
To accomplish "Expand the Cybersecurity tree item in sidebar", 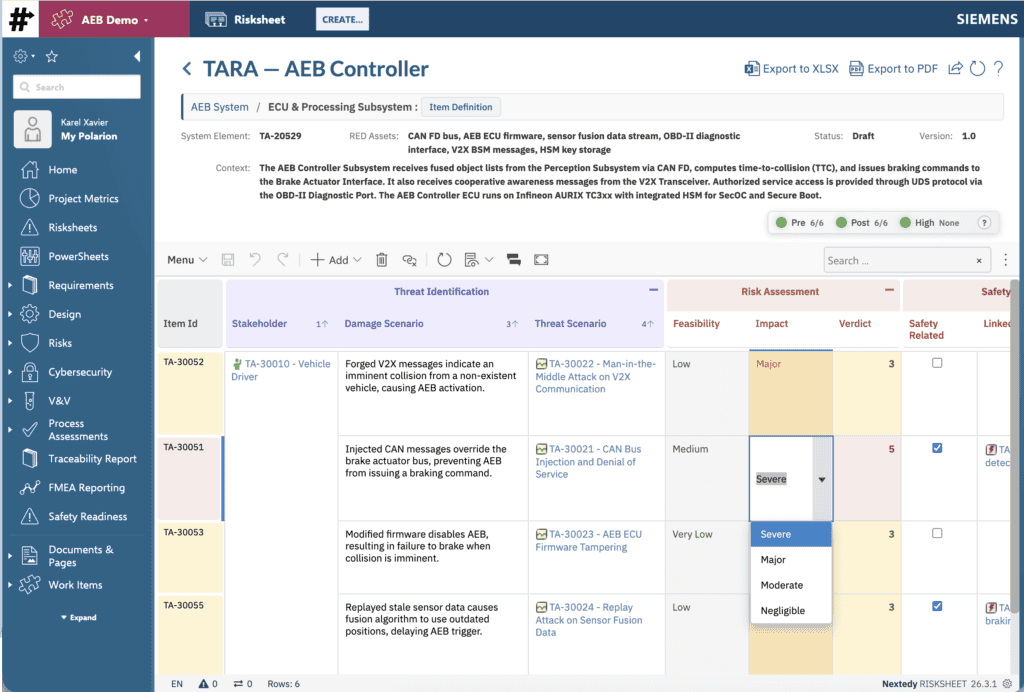I will [x=10, y=372].
